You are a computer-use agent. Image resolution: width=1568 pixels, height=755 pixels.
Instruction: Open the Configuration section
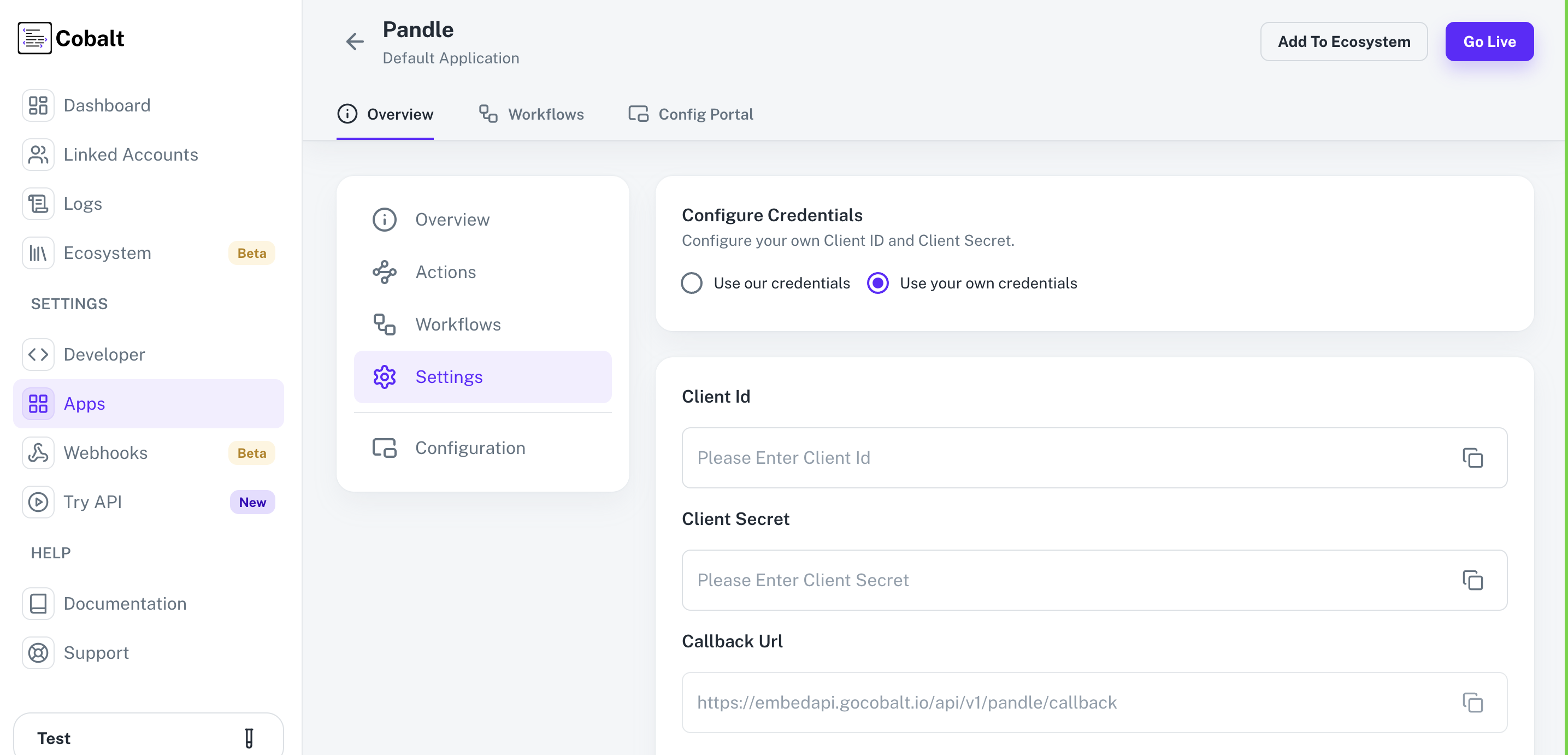[x=470, y=447]
